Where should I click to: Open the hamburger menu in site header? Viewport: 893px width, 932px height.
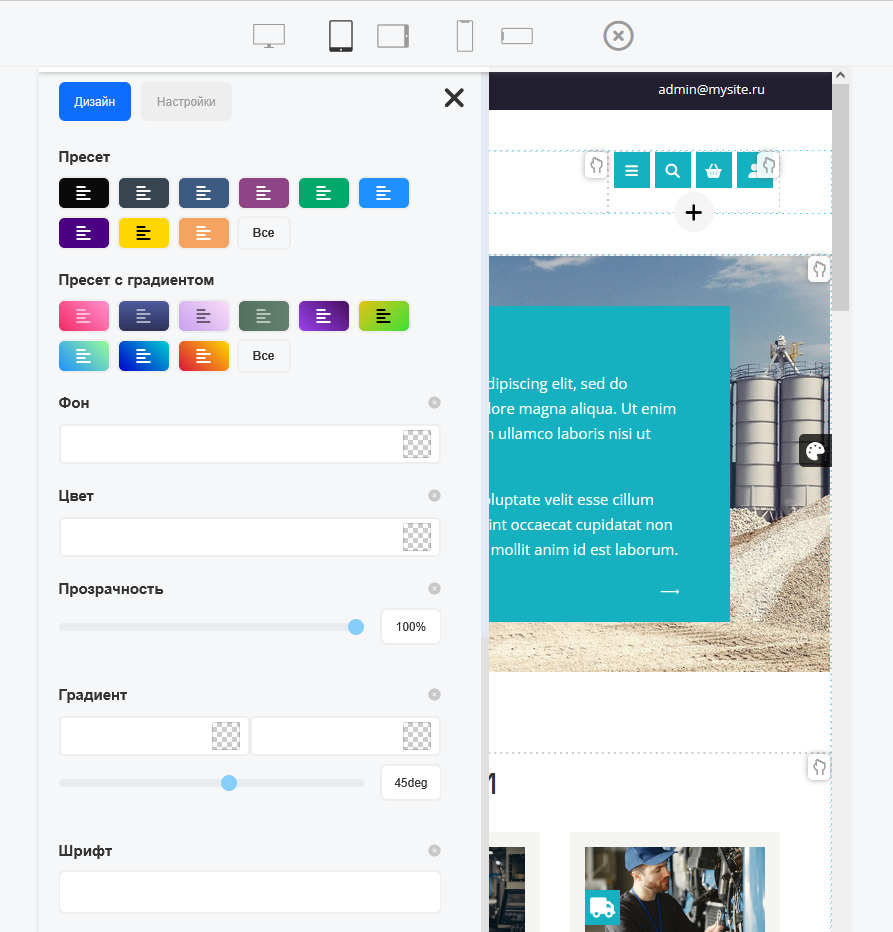(631, 171)
